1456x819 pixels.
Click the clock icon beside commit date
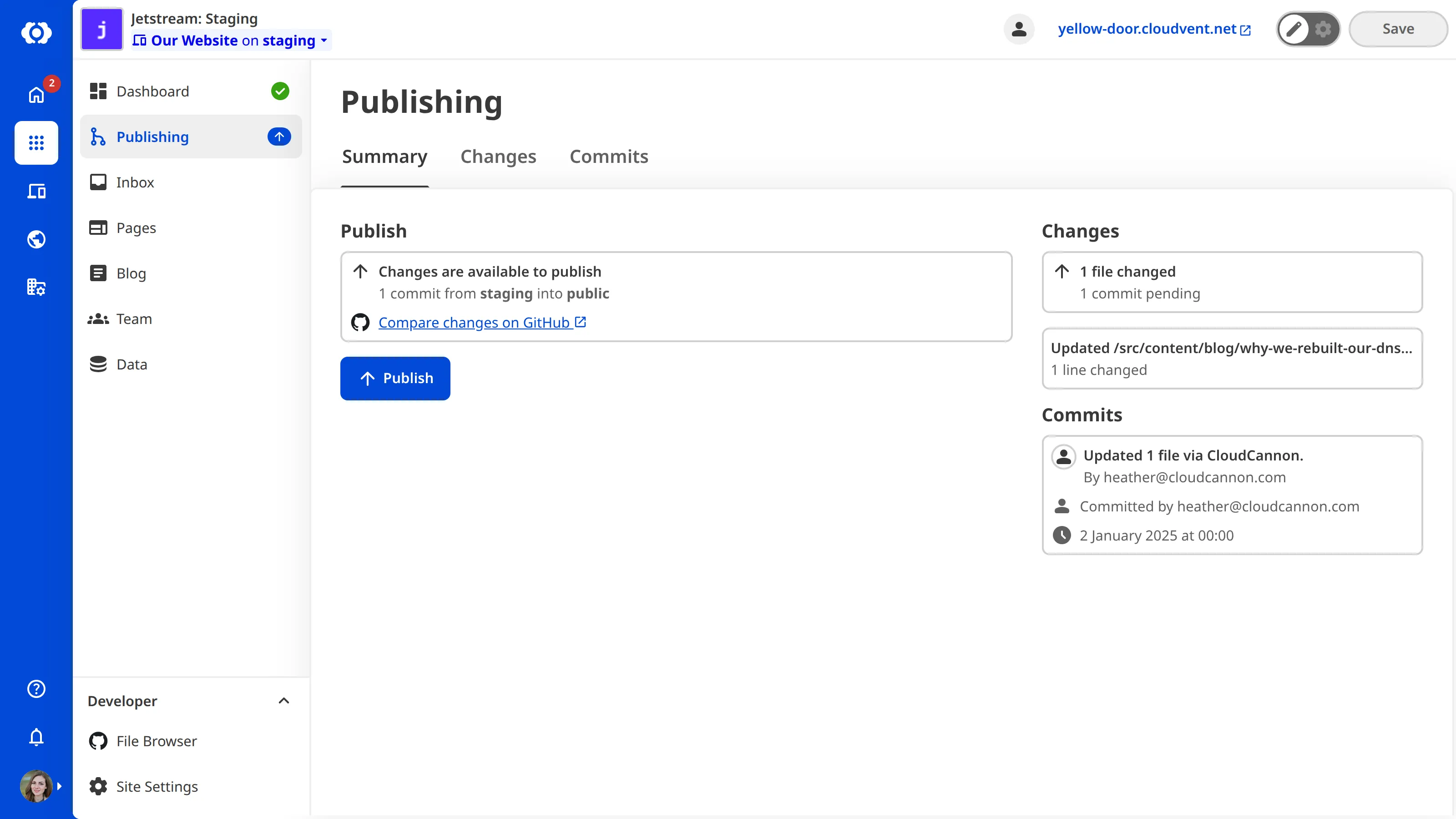click(1062, 535)
